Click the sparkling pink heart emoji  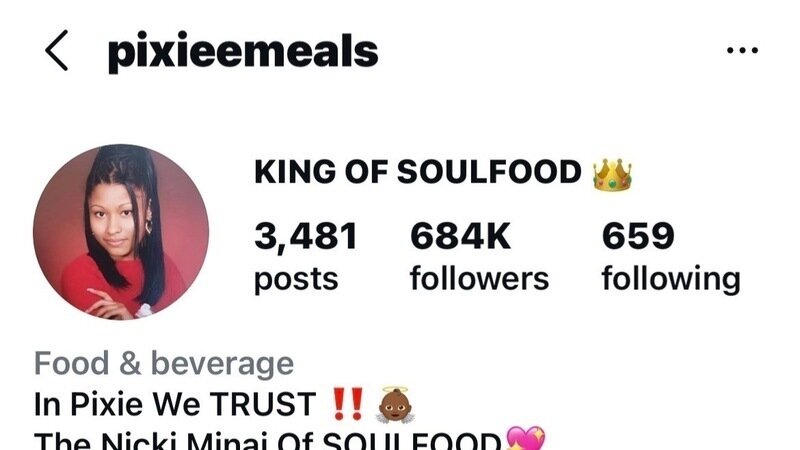tap(526, 438)
